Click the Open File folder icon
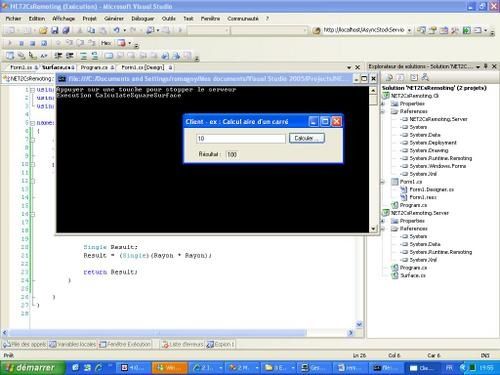 (43, 30)
